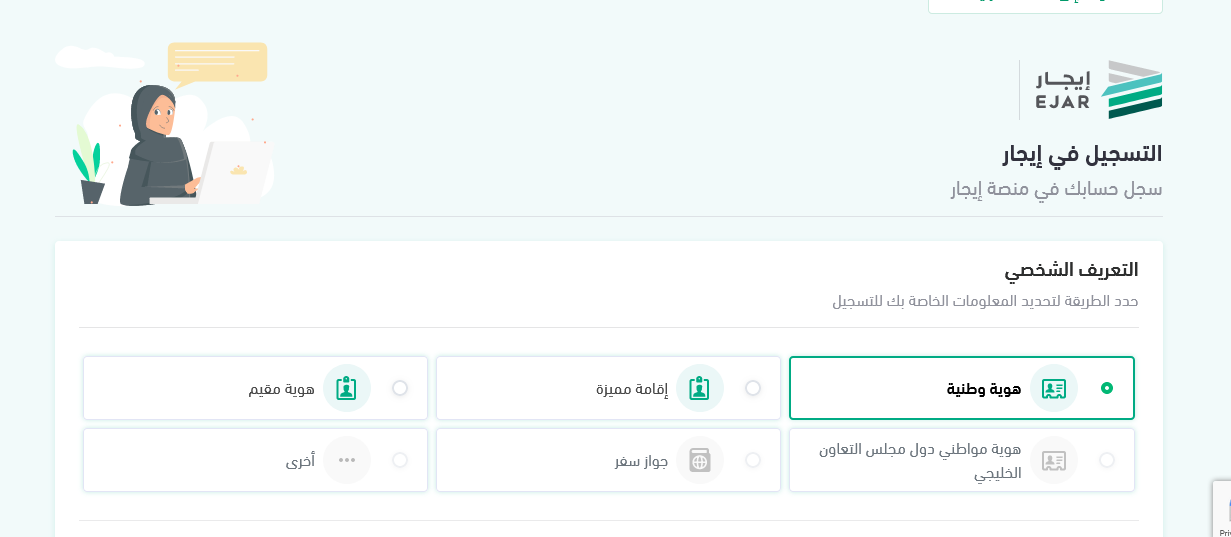
Task: Select the هوية مقيم radio button
Action: click(x=400, y=388)
